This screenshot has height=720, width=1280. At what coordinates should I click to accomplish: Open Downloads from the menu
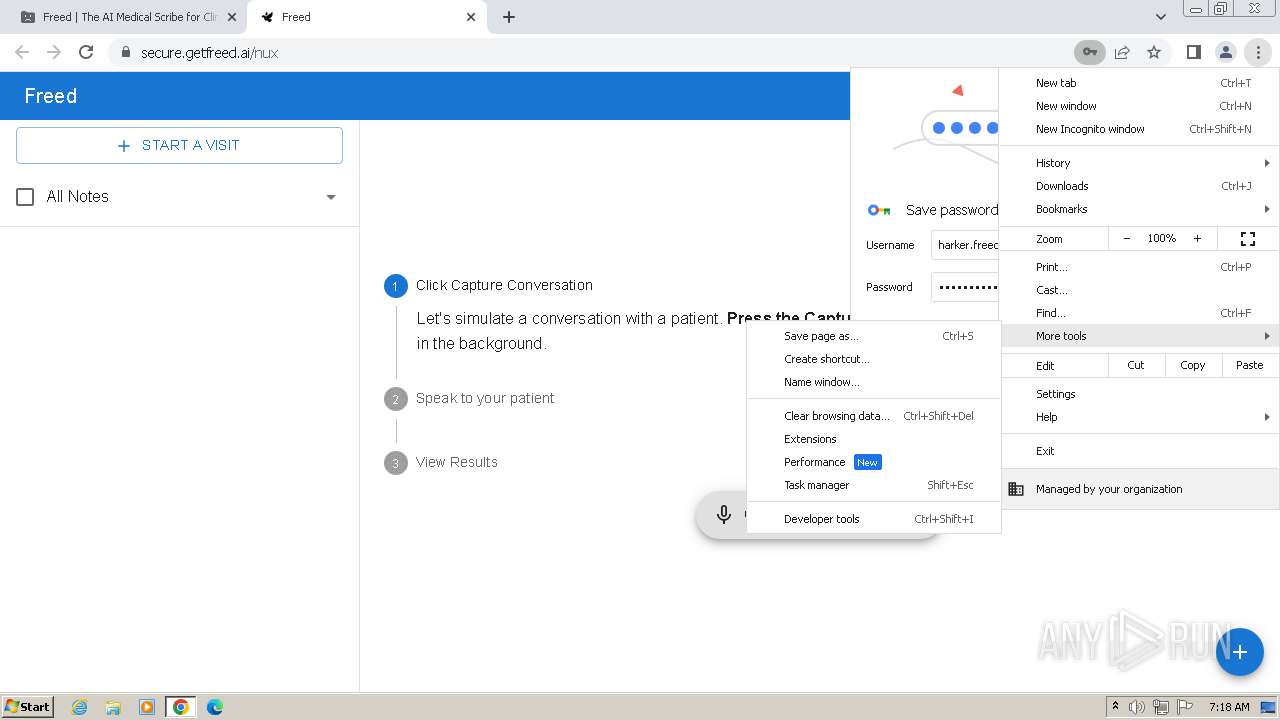click(1138, 186)
